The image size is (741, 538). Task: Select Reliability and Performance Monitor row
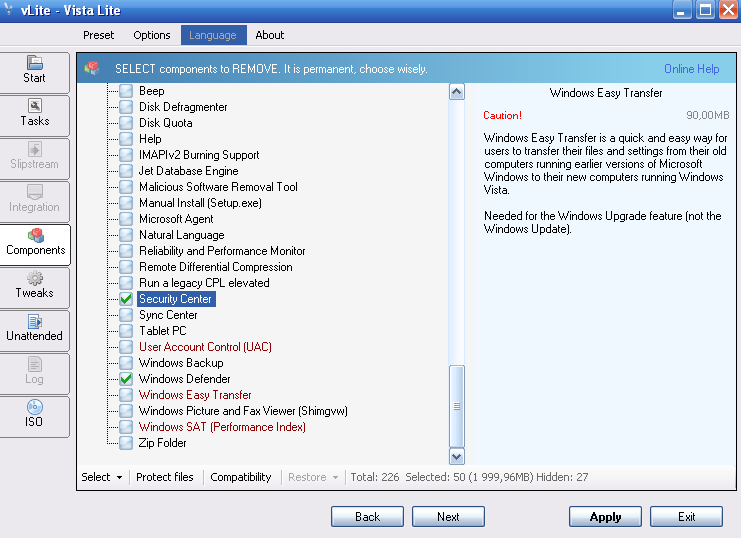(222, 251)
